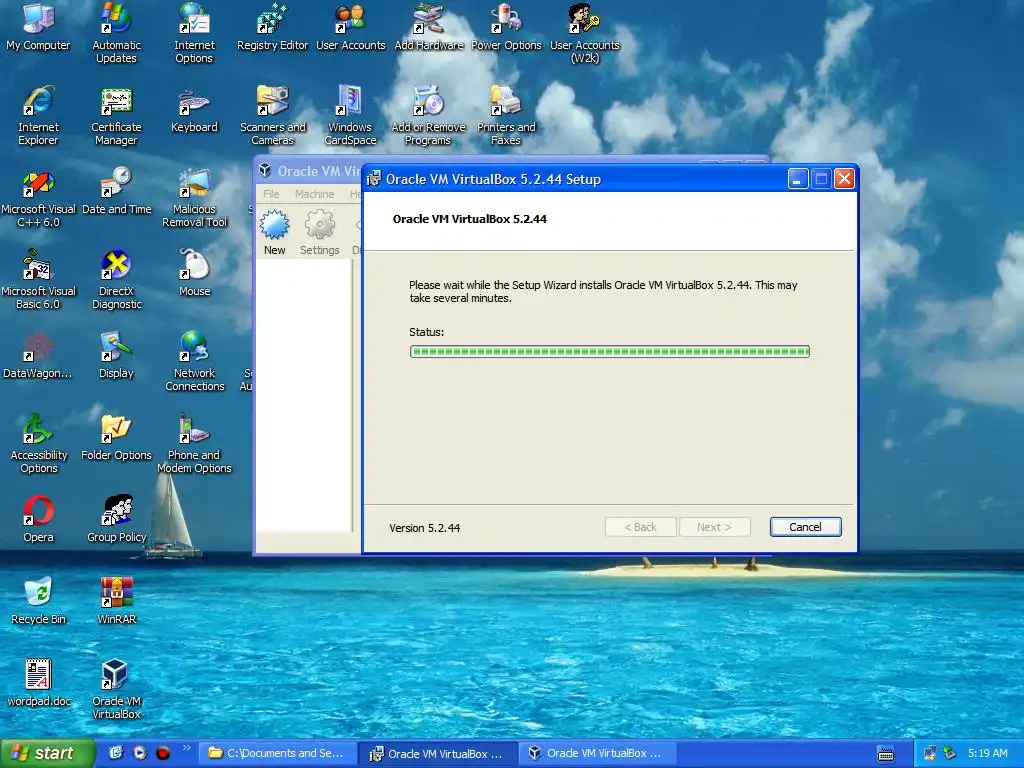The height and width of the screenshot is (768, 1024).
Task: Close the VirtualBox Setup window
Action: point(844,179)
